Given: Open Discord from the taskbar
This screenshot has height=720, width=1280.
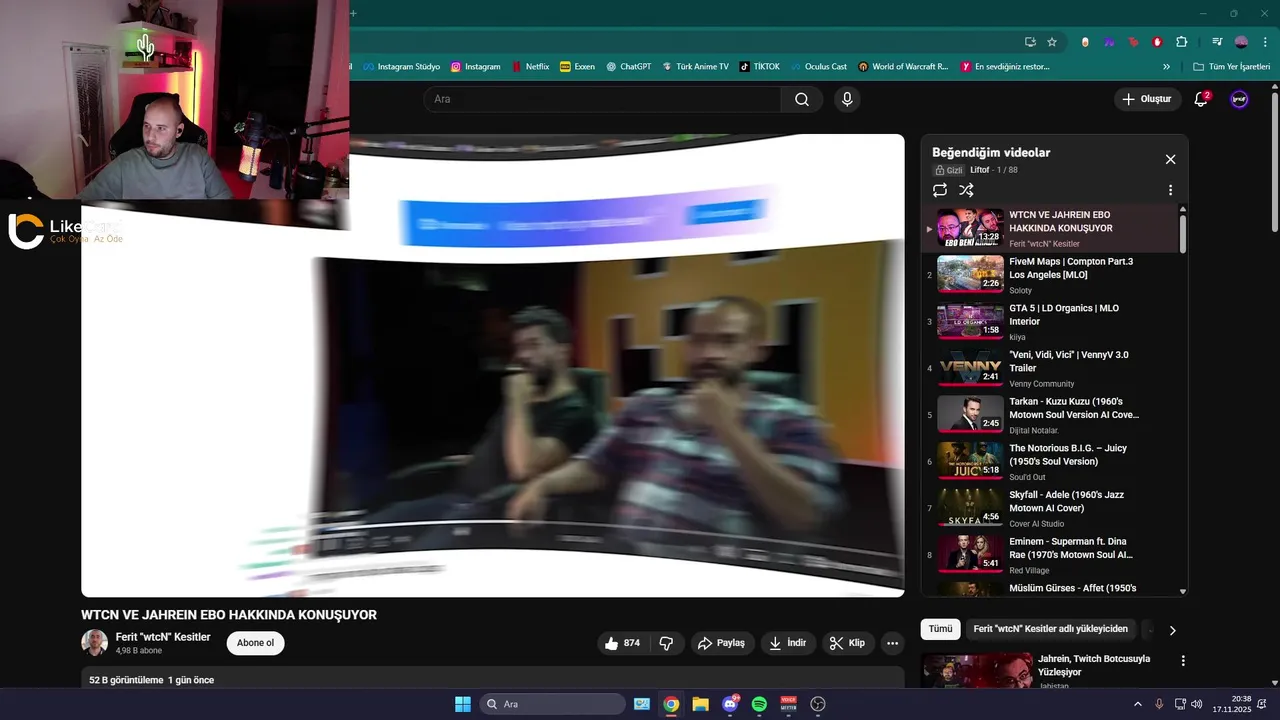Looking at the screenshot, I should click(x=730, y=704).
